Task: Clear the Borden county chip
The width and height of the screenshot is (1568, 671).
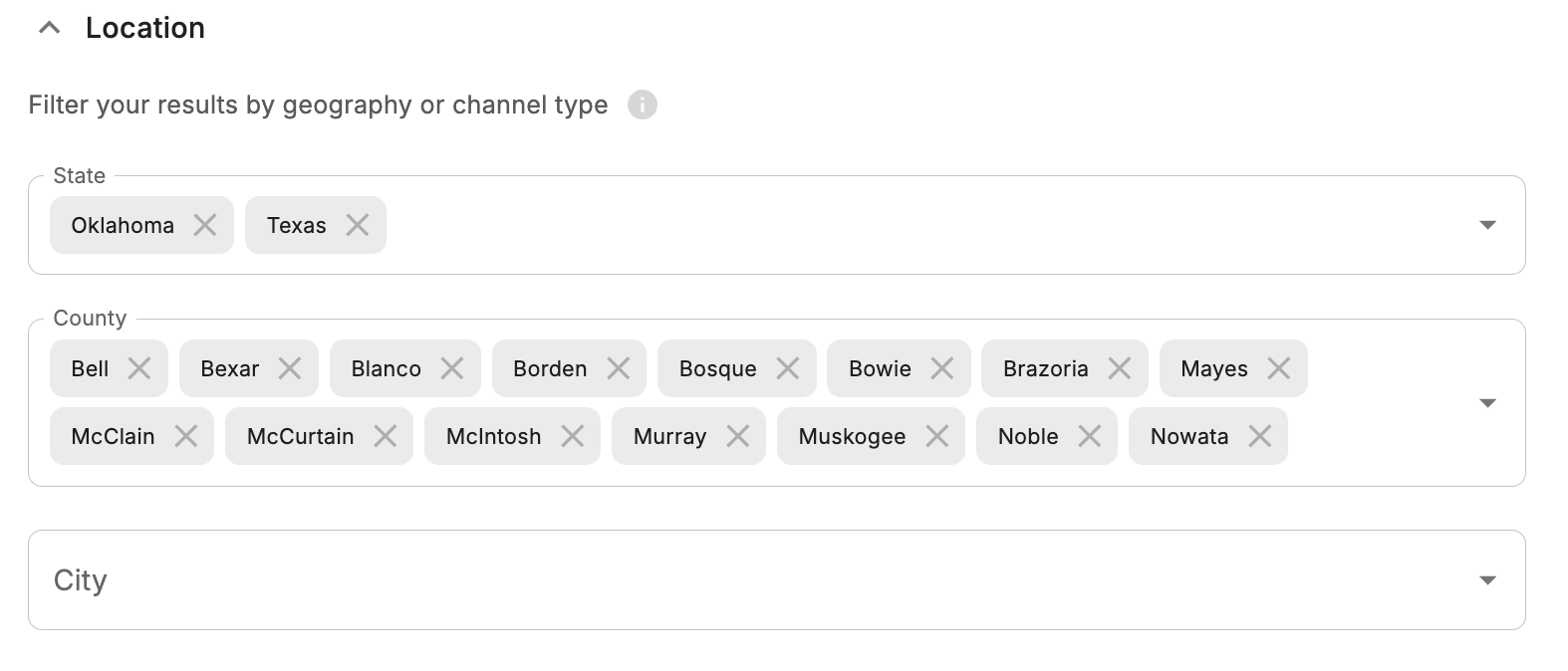Action: [618, 368]
